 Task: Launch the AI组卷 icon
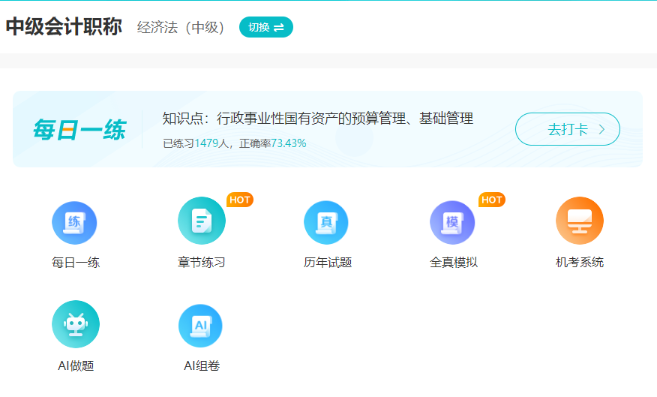pyautogui.click(x=200, y=326)
